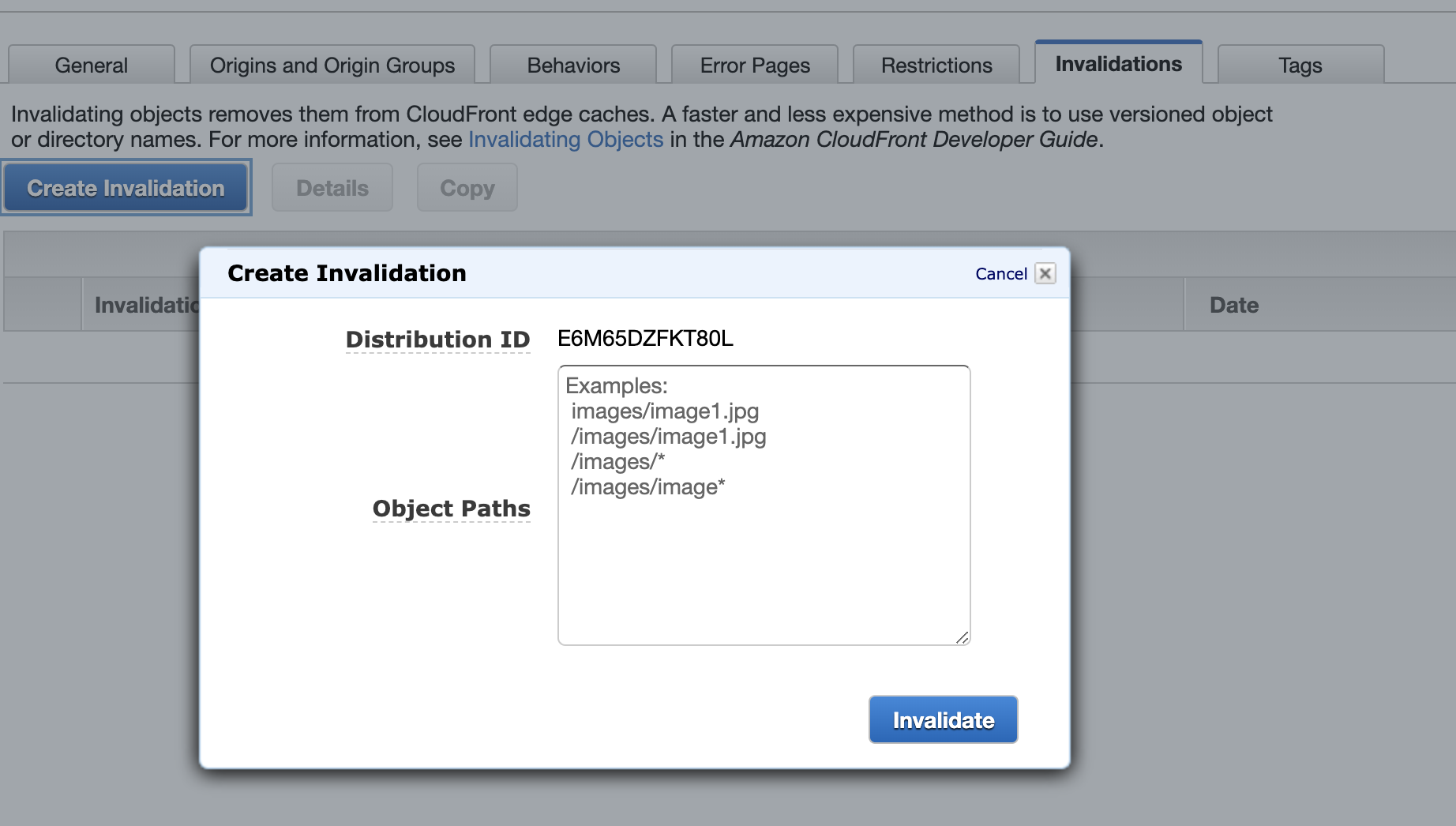The height and width of the screenshot is (826, 1456).
Task: Click the Cancel link in dialog header
Action: pos(1000,273)
